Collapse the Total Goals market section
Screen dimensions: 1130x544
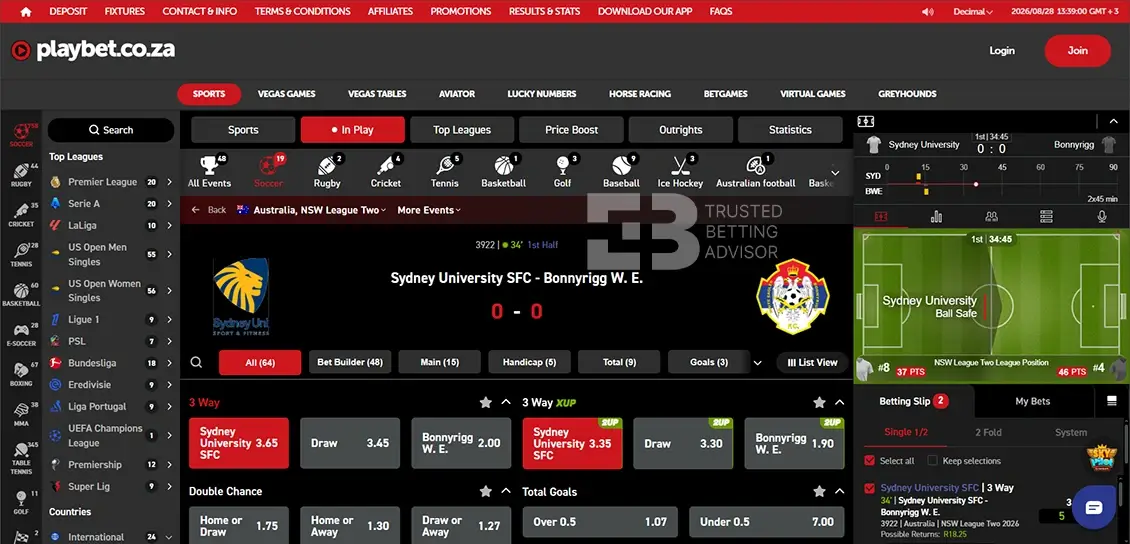point(840,491)
